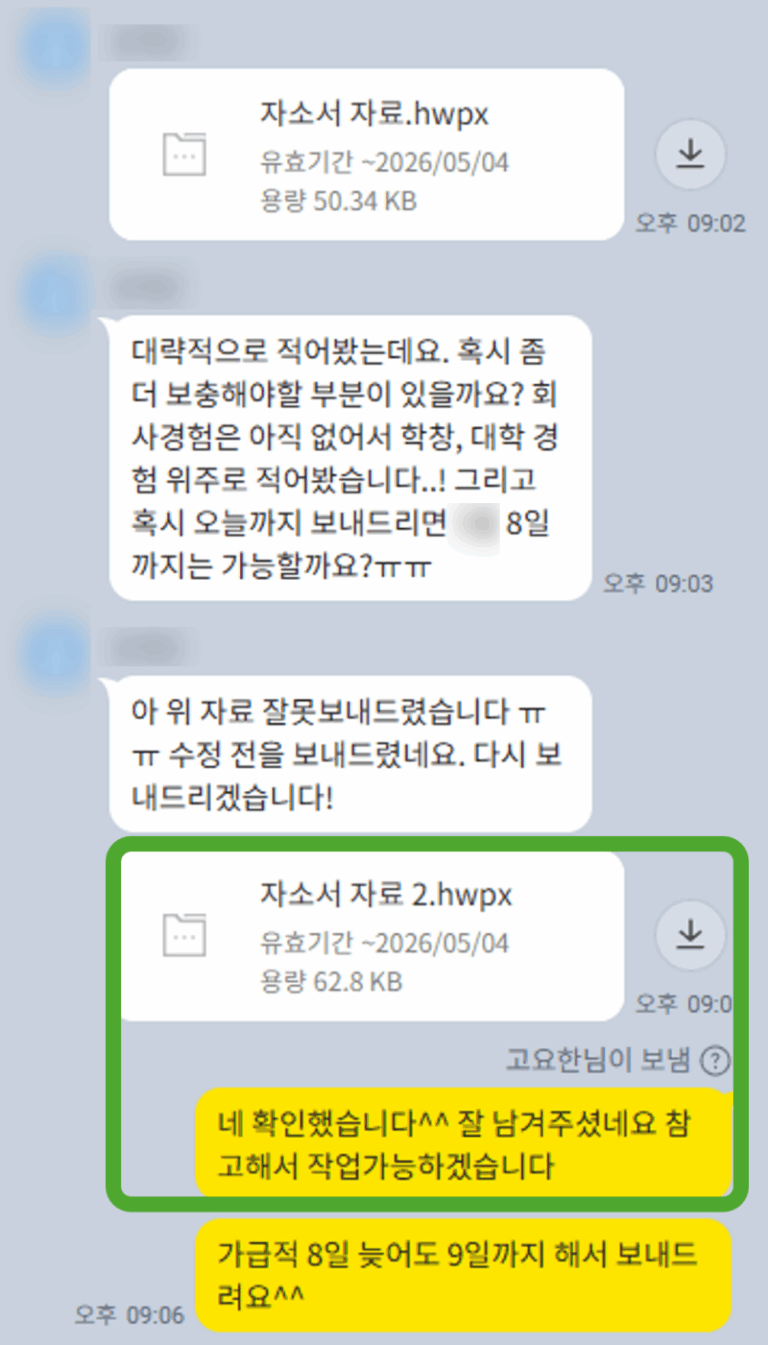Download the 자소서 자료.hwpx file

pos(690,155)
